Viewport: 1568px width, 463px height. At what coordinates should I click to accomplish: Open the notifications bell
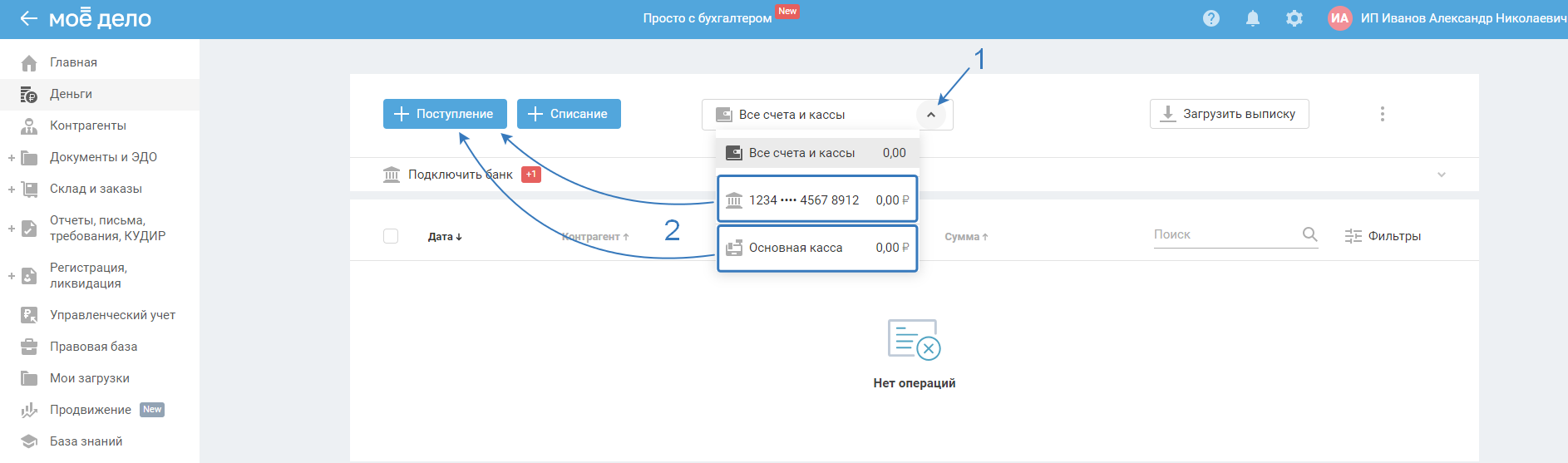click(x=1253, y=18)
